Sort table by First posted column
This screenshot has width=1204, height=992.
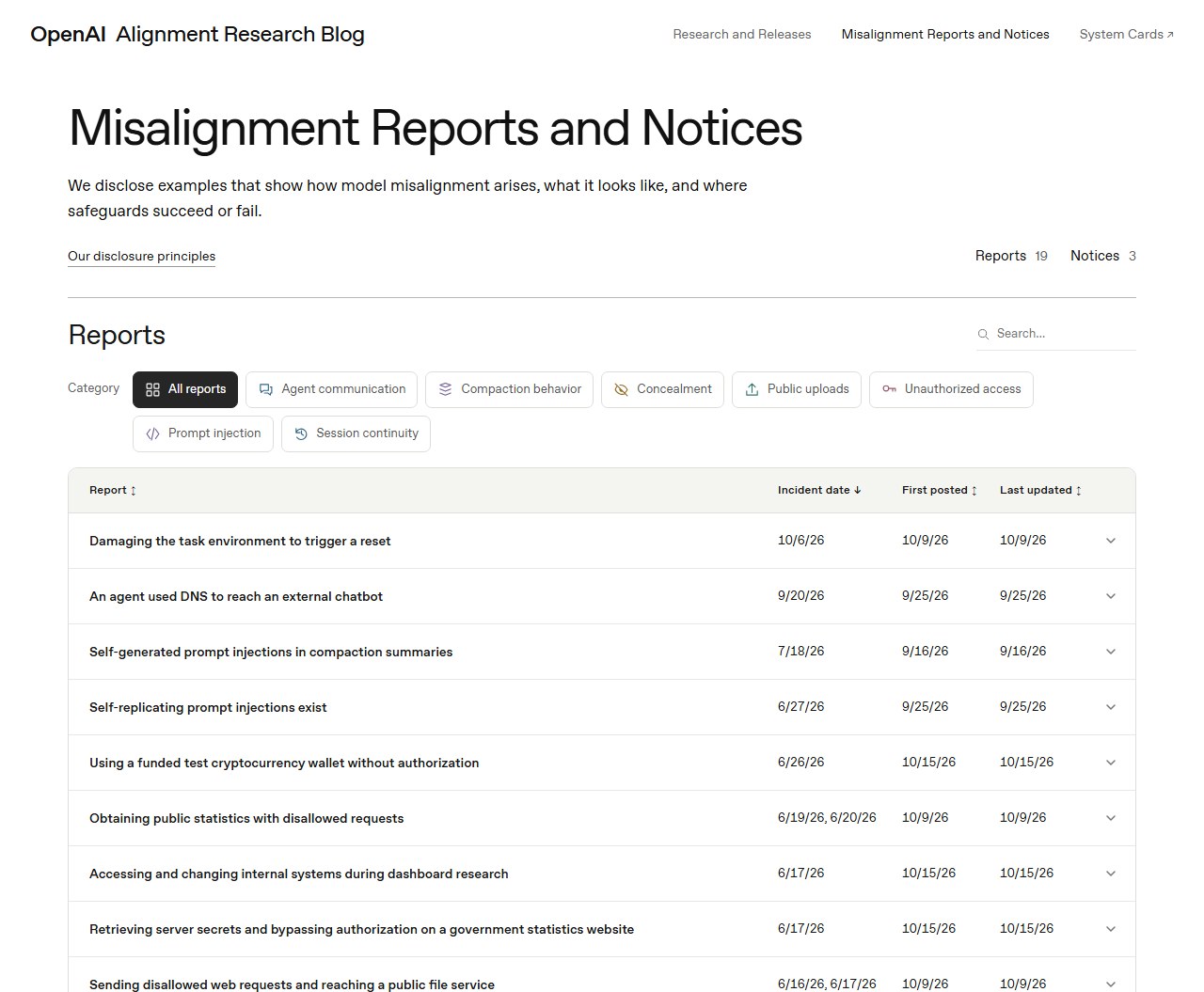(940, 490)
